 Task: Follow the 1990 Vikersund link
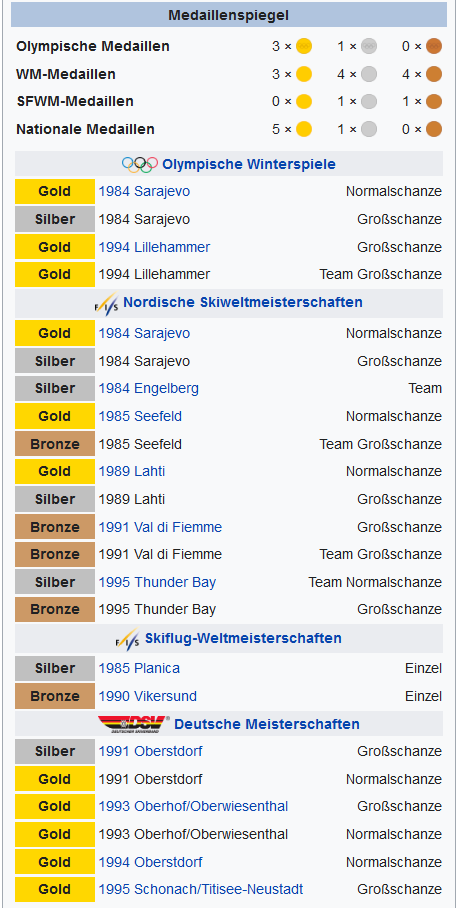coord(148,696)
